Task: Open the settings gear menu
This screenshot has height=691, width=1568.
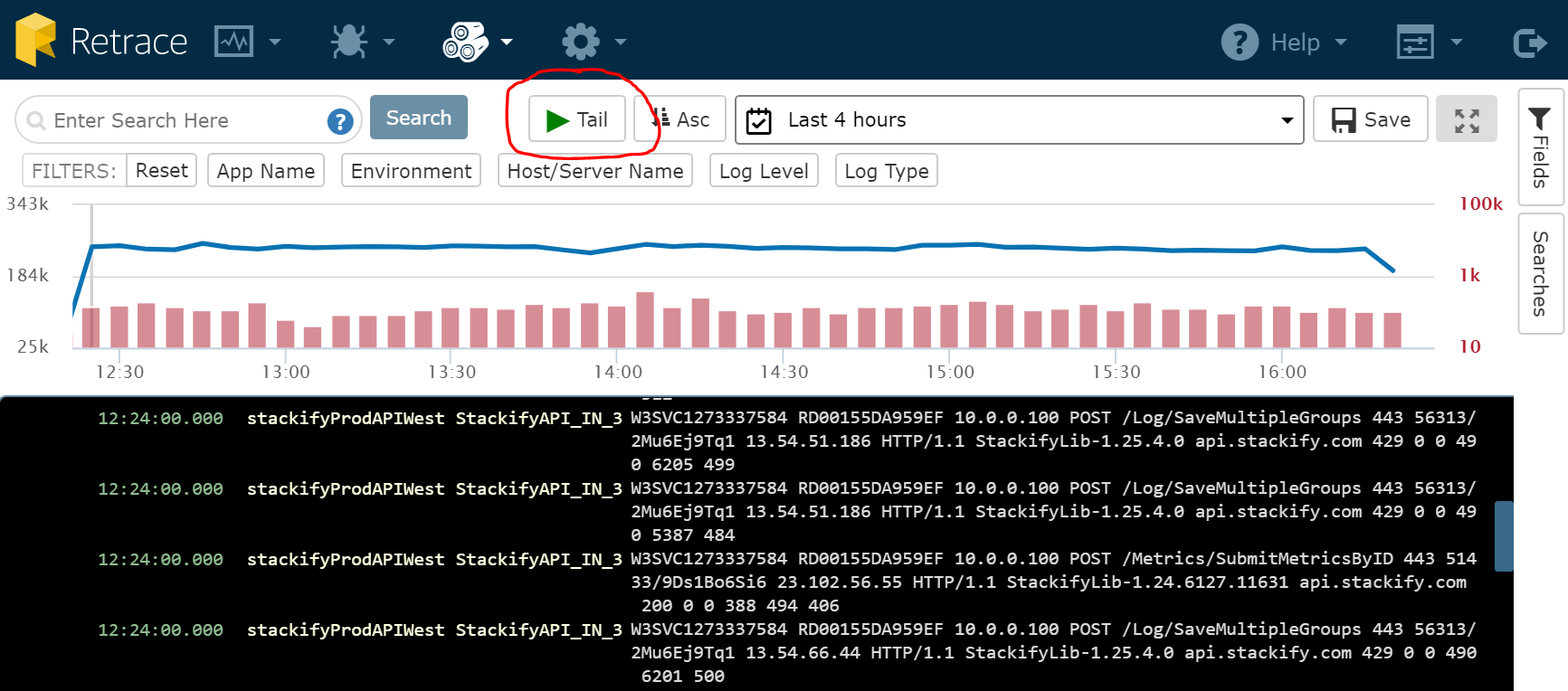Action: (581, 42)
